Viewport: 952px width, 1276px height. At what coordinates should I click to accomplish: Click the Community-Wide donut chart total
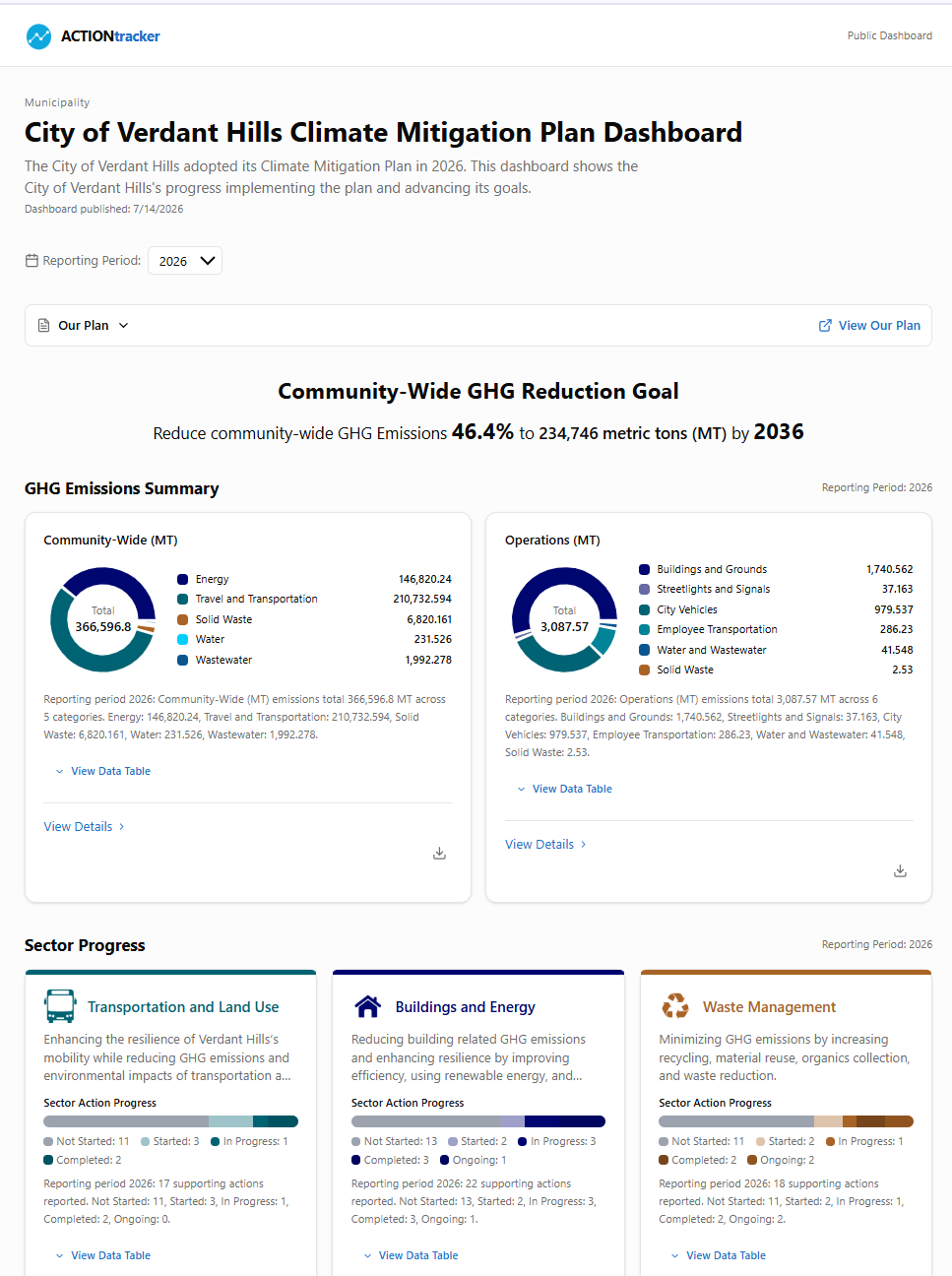pos(103,619)
